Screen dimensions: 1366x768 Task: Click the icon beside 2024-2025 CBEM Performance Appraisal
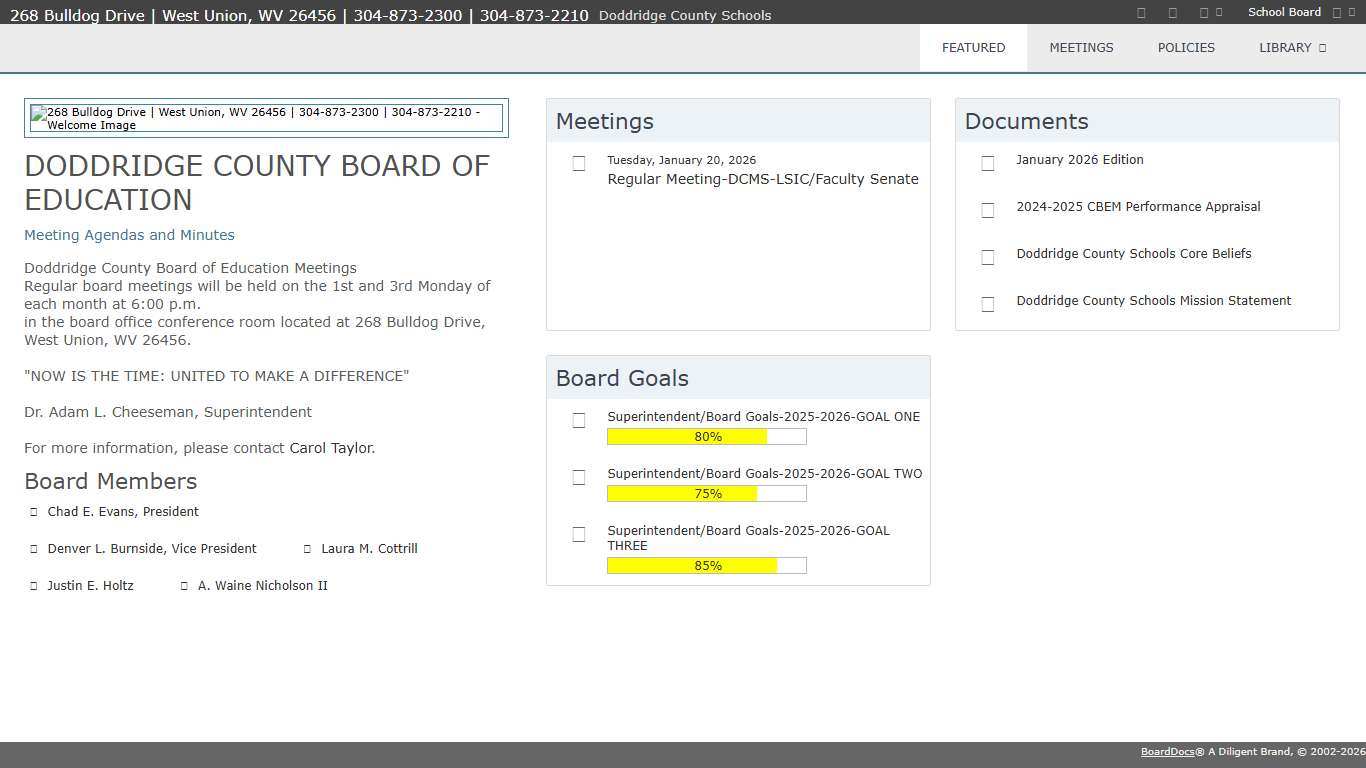988,210
